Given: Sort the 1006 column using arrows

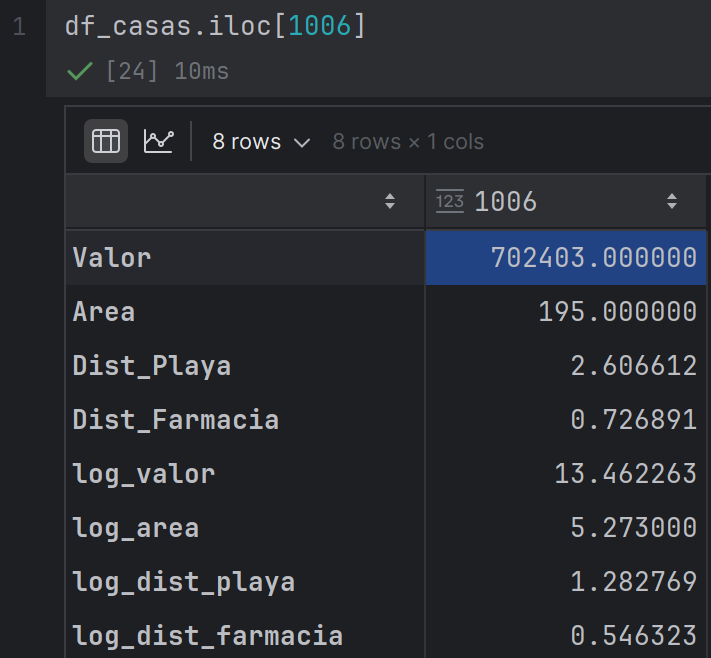Looking at the screenshot, I should click(x=672, y=201).
